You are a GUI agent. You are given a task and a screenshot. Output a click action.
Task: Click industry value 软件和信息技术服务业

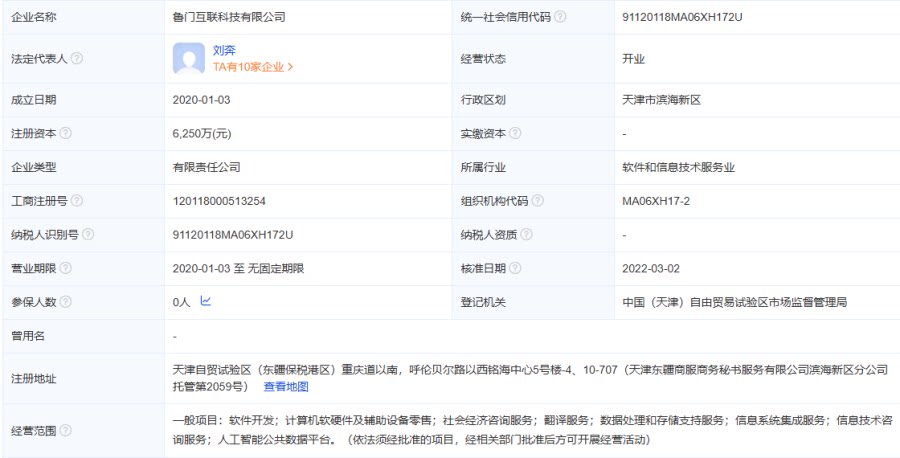point(678,168)
